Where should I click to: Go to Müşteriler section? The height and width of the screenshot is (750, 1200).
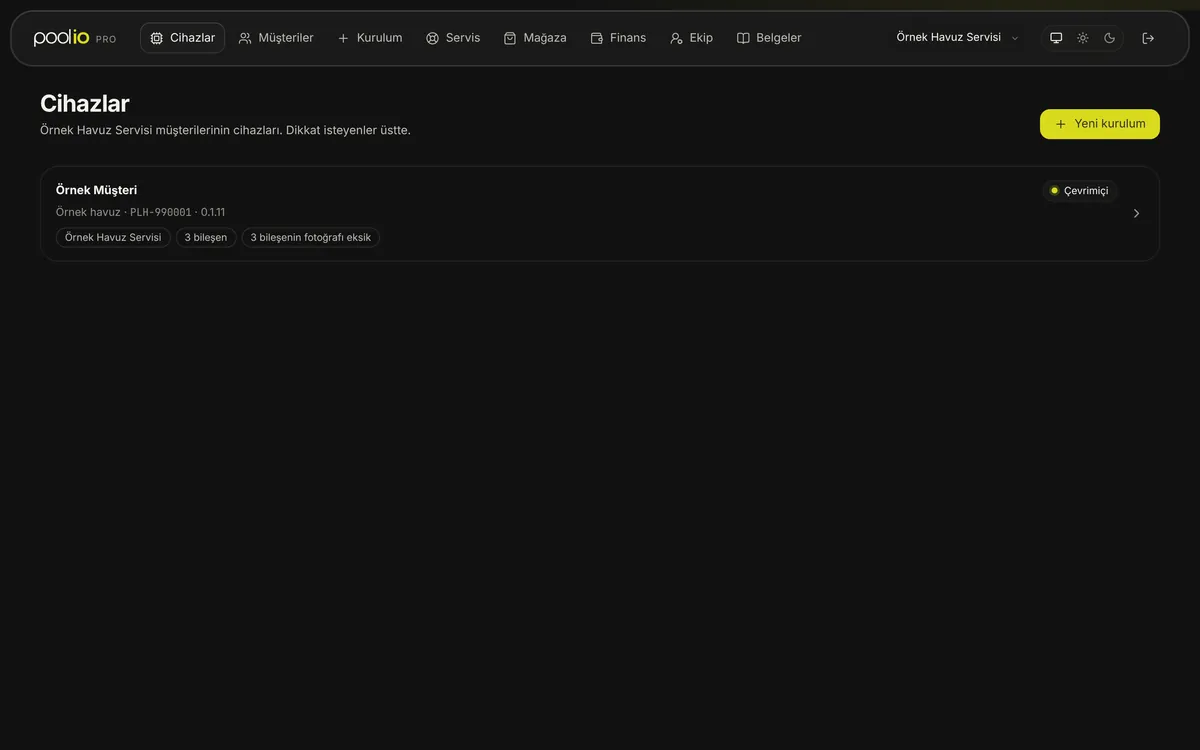276,38
